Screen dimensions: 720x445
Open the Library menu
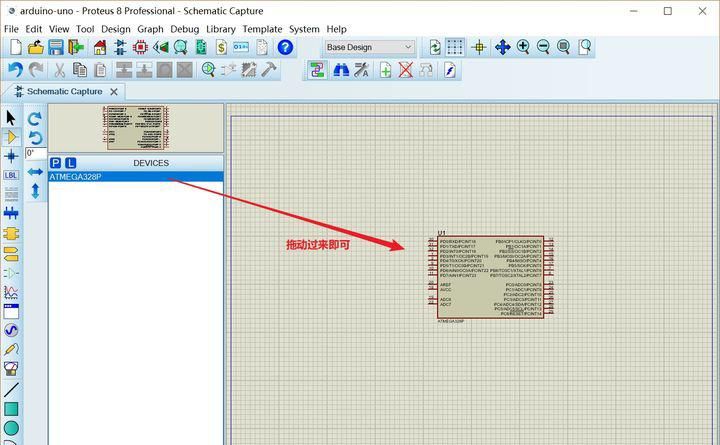tap(221, 29)
